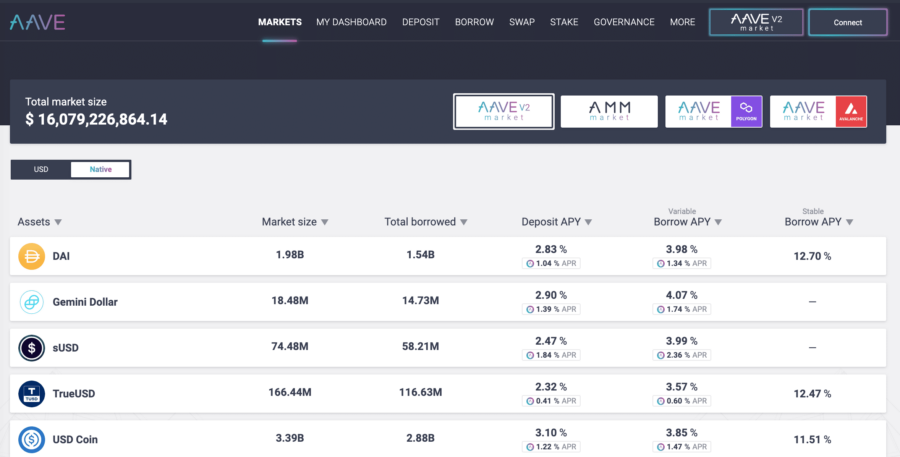
Task: Click the Gemini Dollar asset icon
Action: (32, 302)
